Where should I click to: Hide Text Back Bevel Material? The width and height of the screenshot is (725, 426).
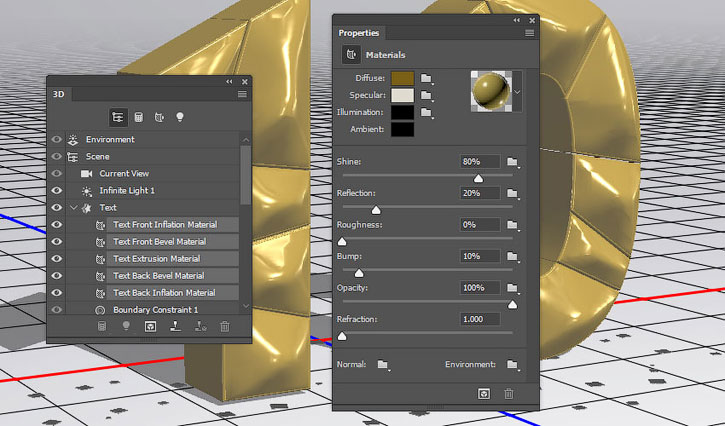56,276
